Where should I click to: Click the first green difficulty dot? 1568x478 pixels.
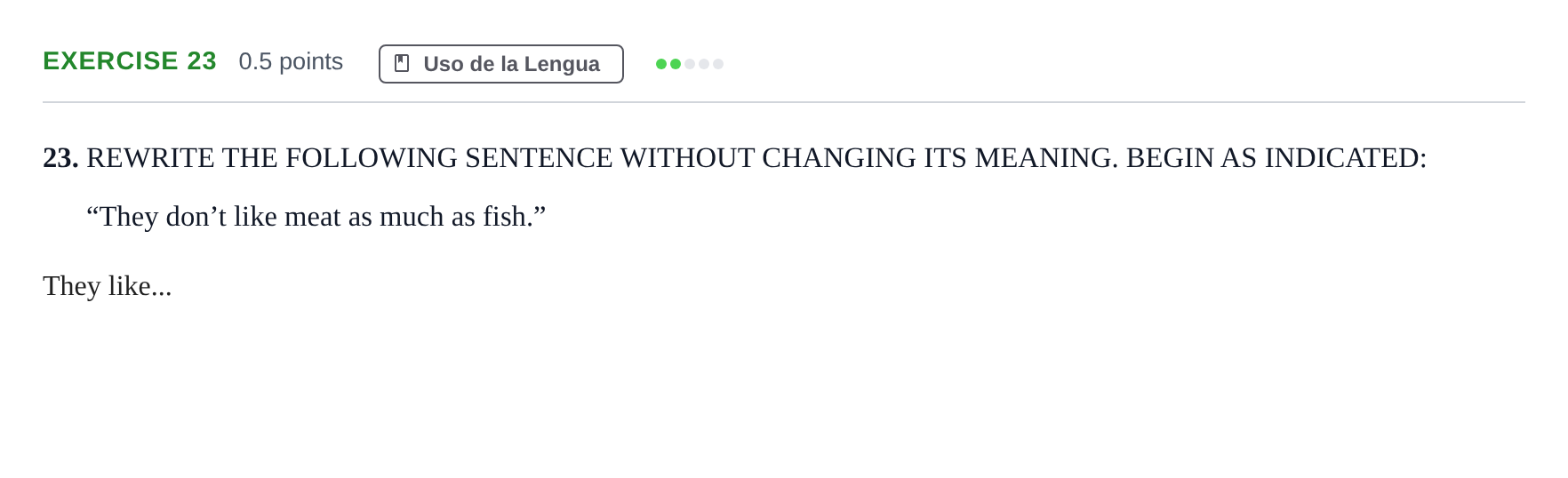coord(661,64)
